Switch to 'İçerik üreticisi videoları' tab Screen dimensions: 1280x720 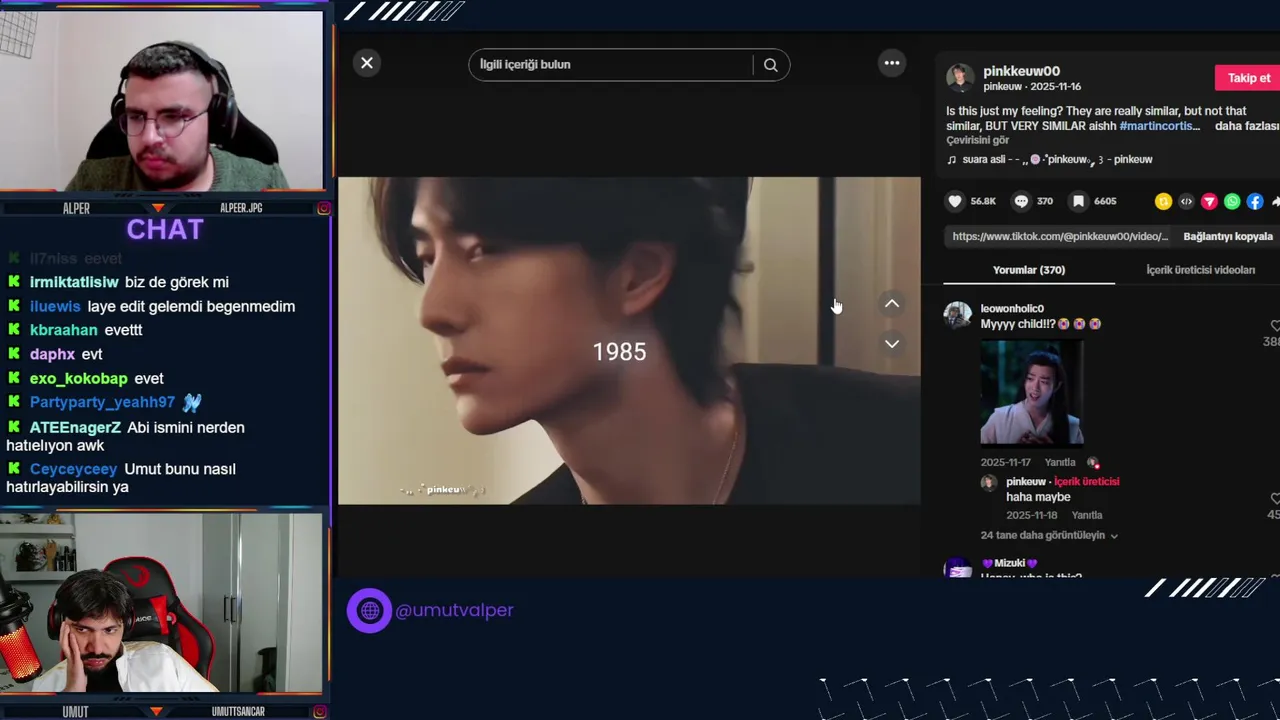tap(1200, 270)
